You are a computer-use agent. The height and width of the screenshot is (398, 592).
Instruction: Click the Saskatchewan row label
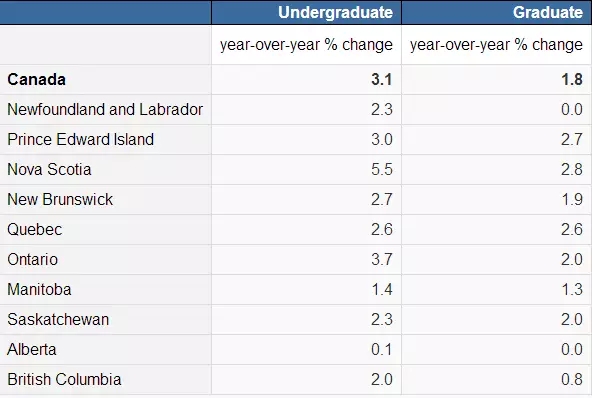pyautogui.click(x=58, y=319)
